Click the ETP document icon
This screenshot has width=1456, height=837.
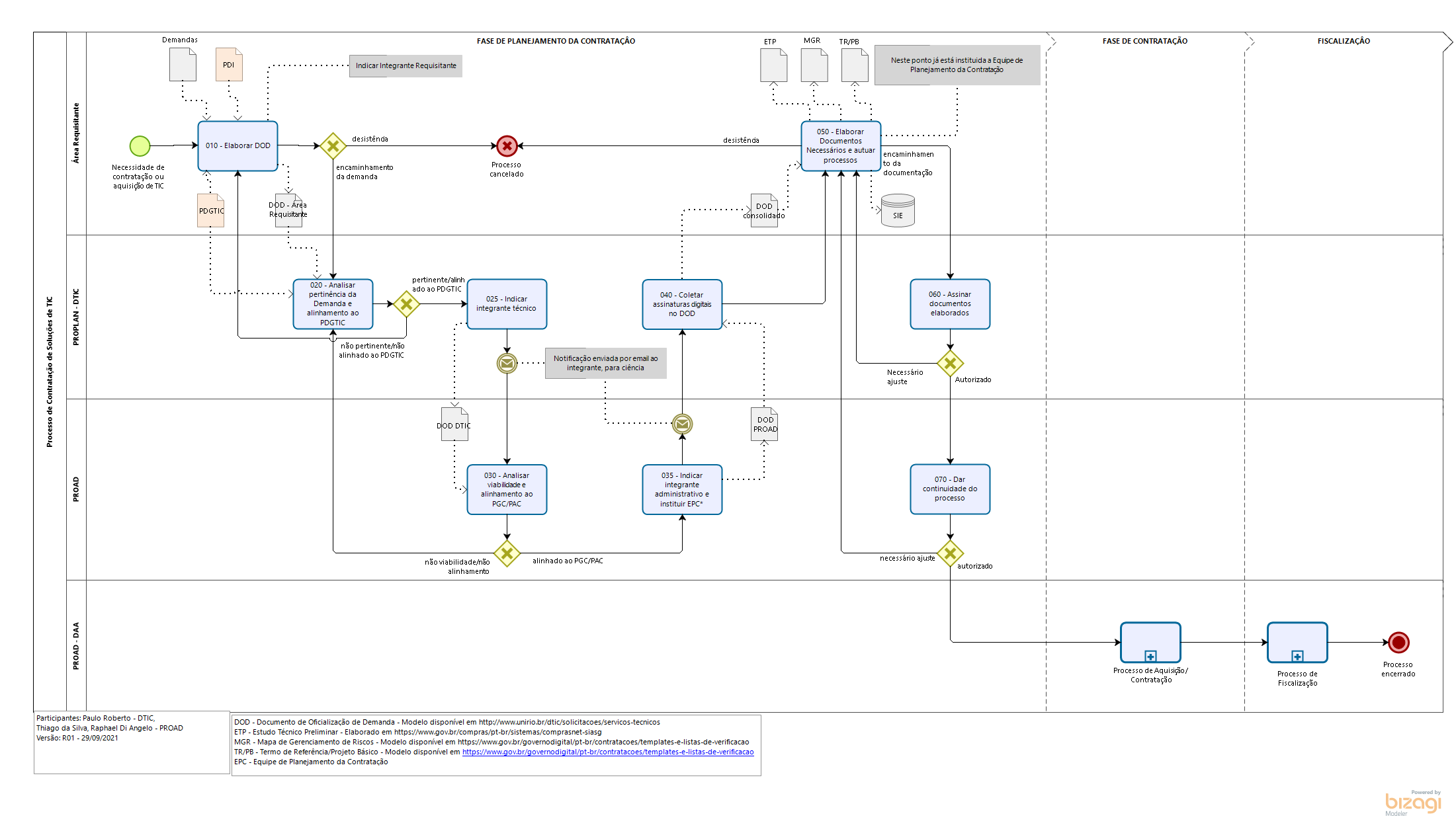coord(773,65)
